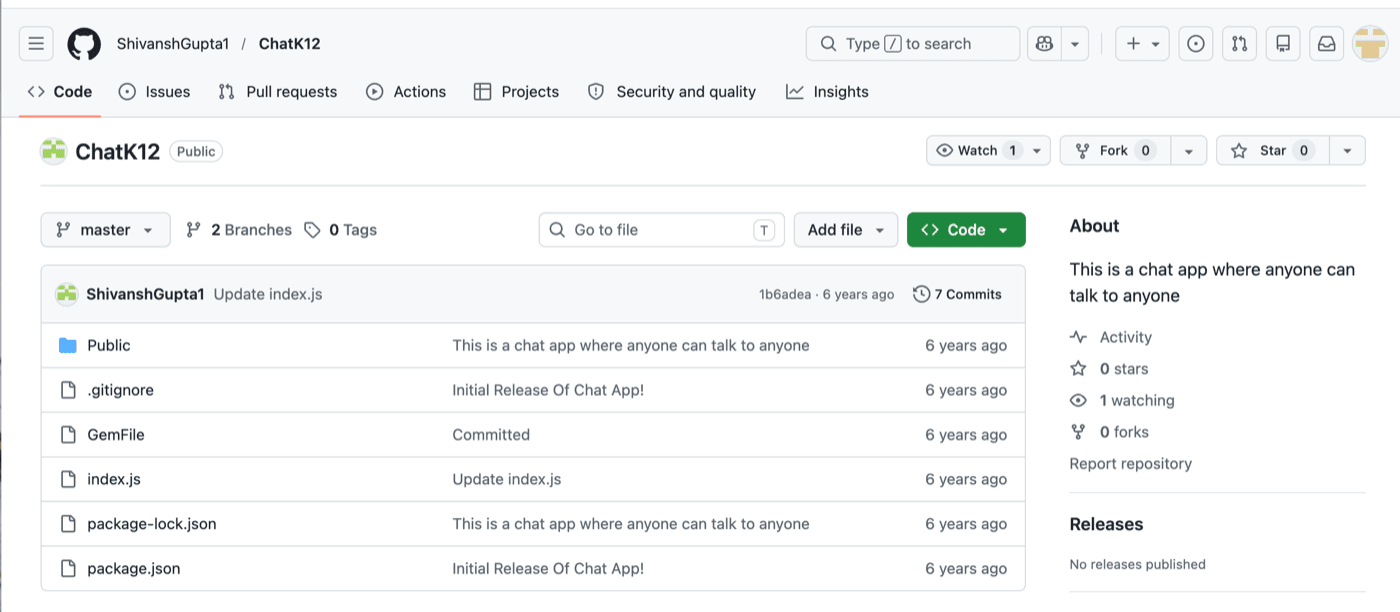View the 7 Commits history
1400x612 pixels.
point(957,294)
